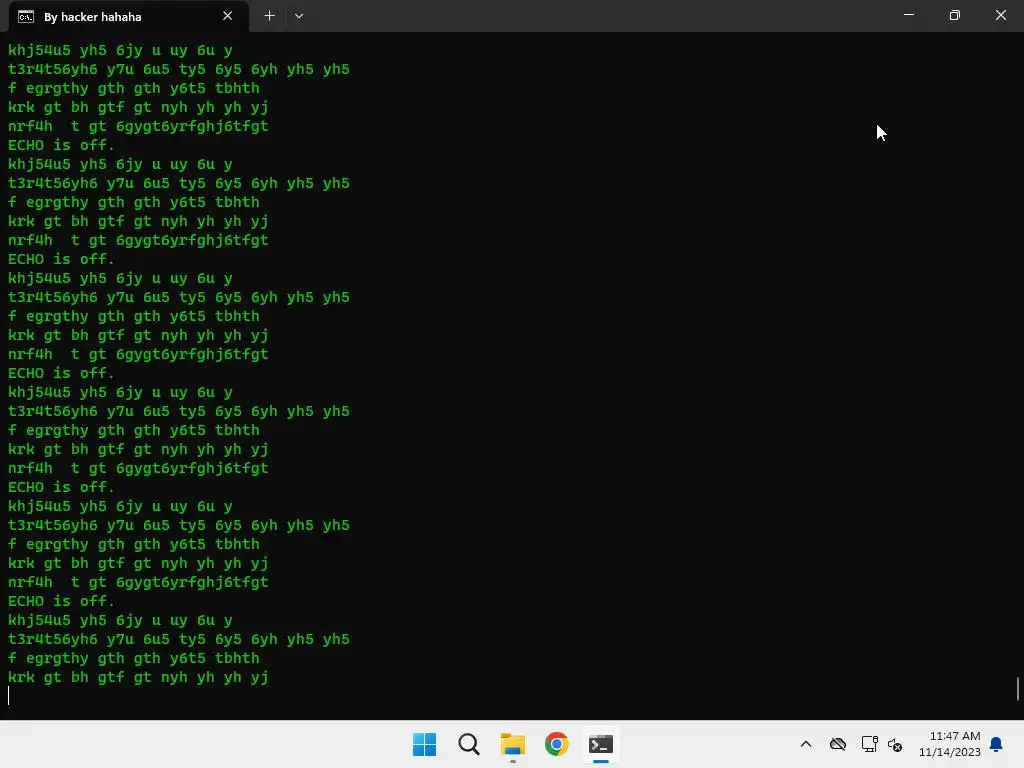
Task: Select the "By hacker hahaha" terminal tab
Action: point(128,16)
